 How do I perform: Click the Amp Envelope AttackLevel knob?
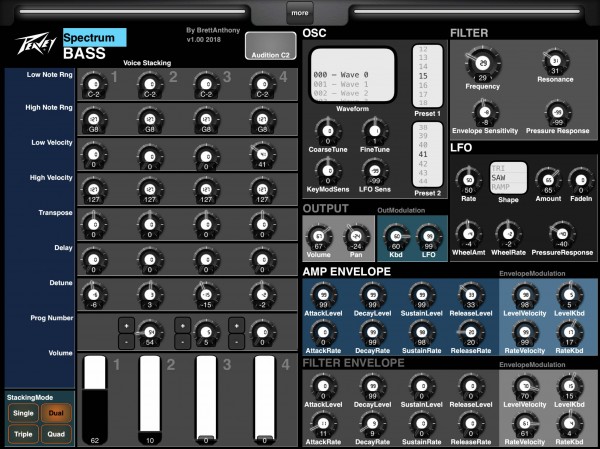(323, 296)
